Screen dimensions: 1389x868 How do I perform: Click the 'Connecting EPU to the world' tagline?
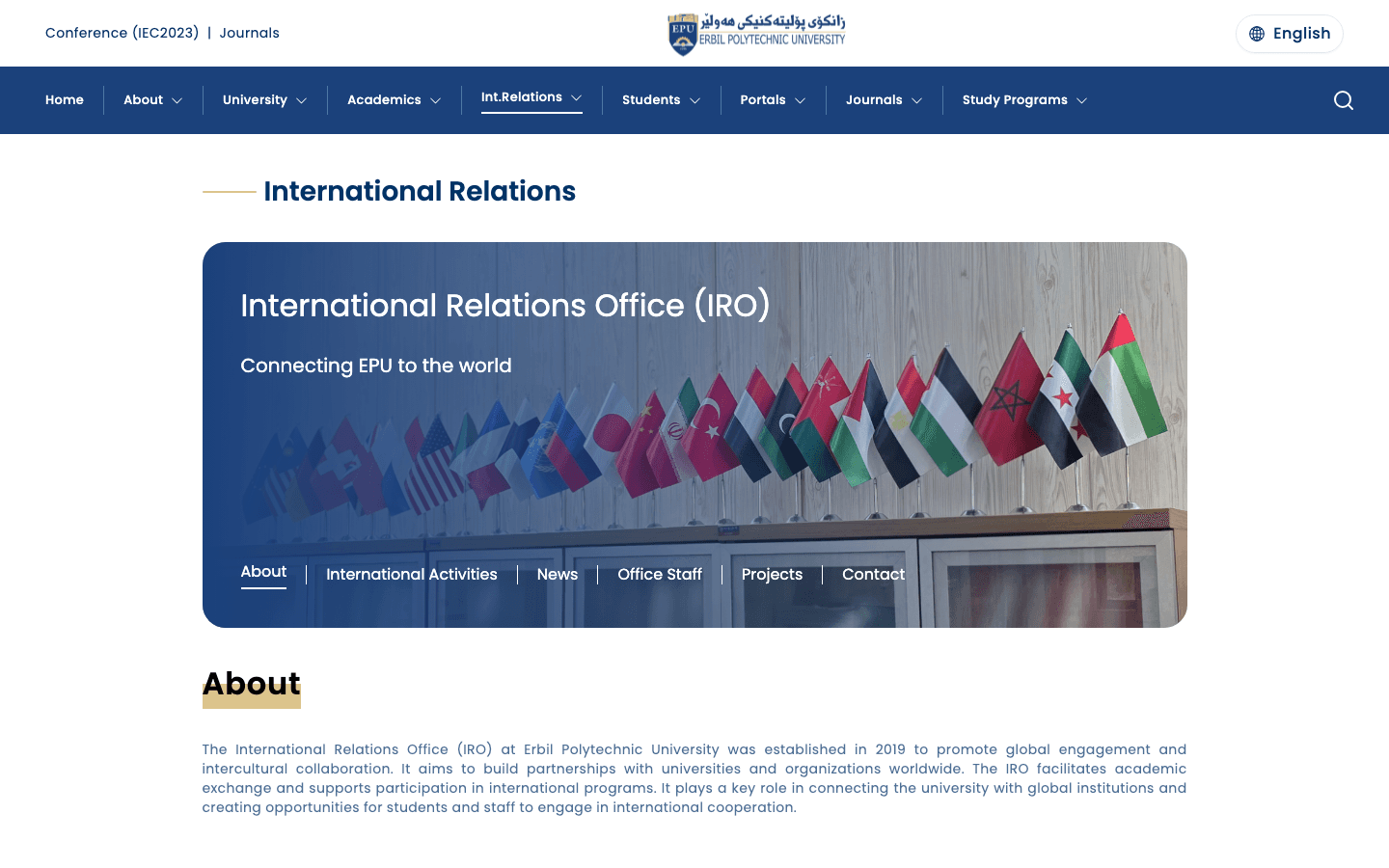(376, 366)
